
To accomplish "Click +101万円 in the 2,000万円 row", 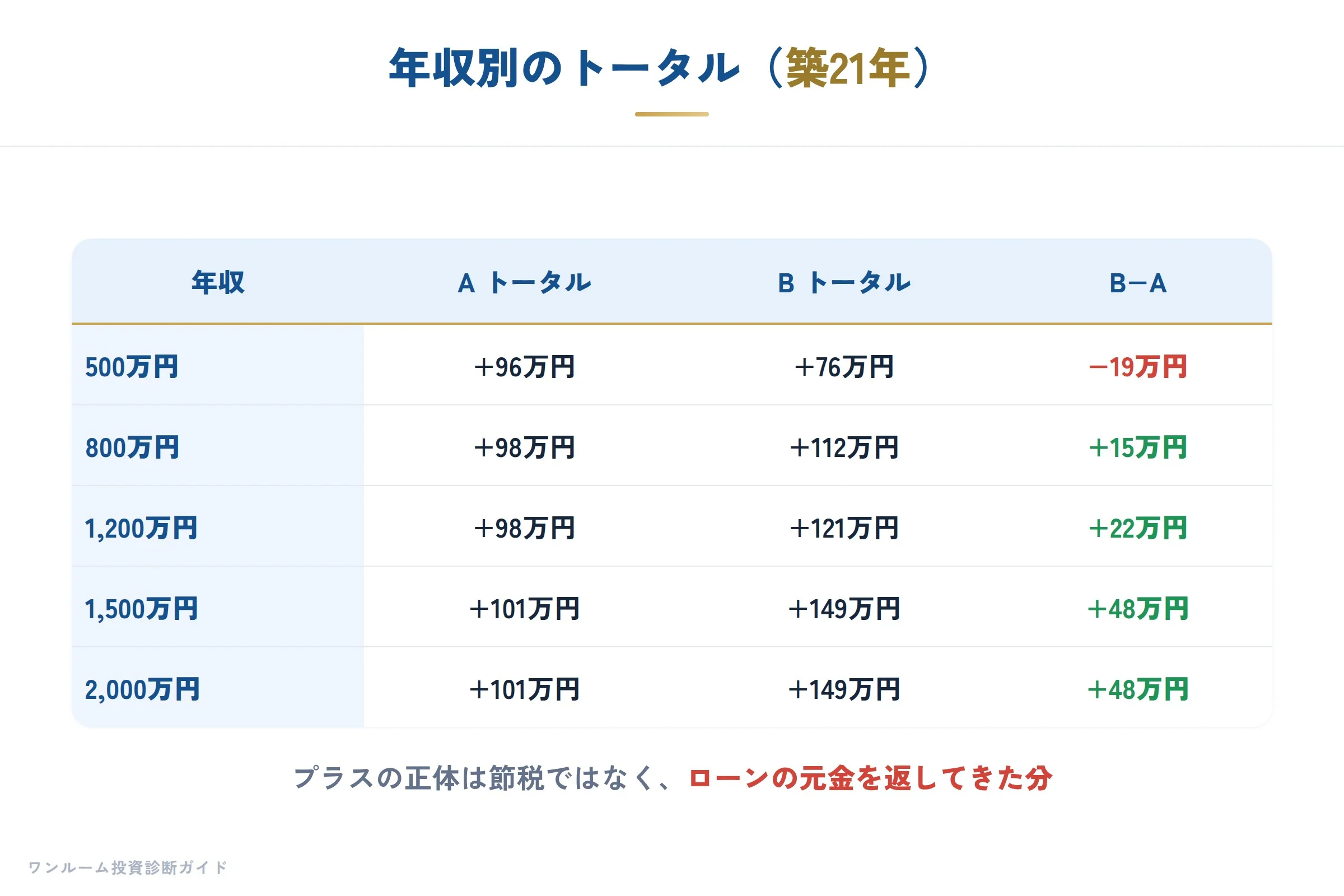I will click(x=525, y=689).
